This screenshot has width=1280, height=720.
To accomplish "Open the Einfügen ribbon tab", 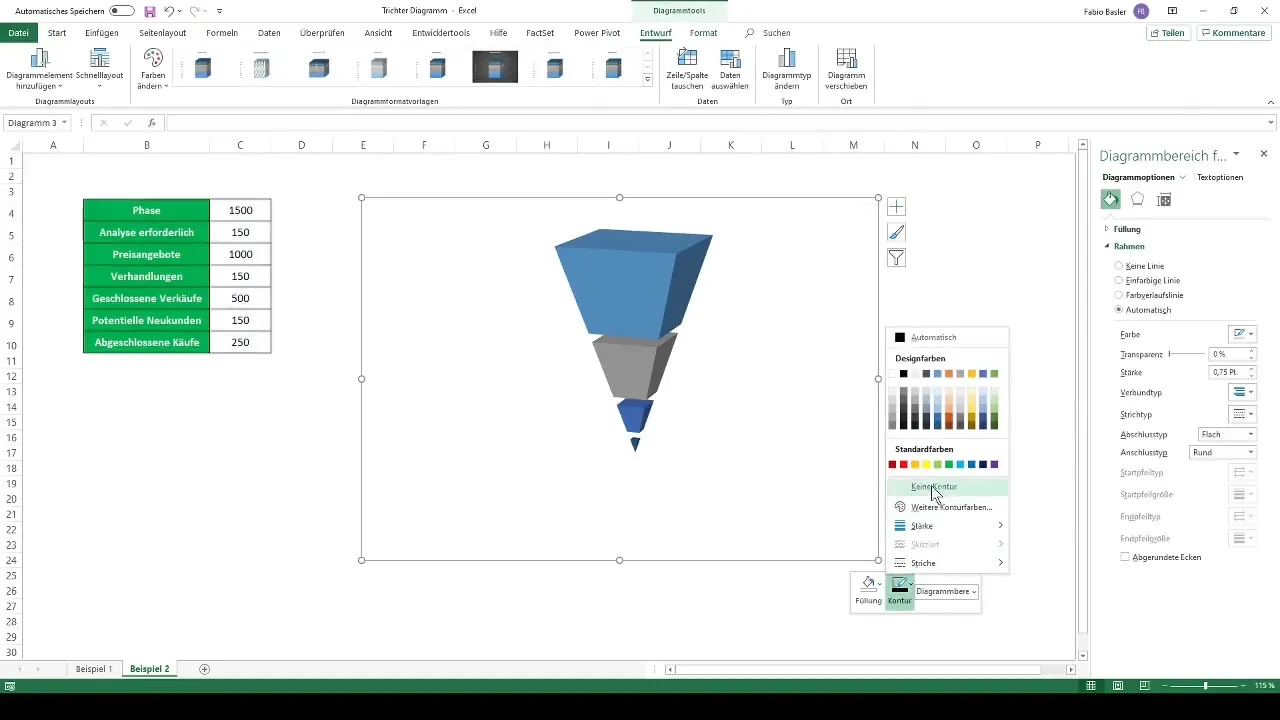I will (x=102, y=33).
